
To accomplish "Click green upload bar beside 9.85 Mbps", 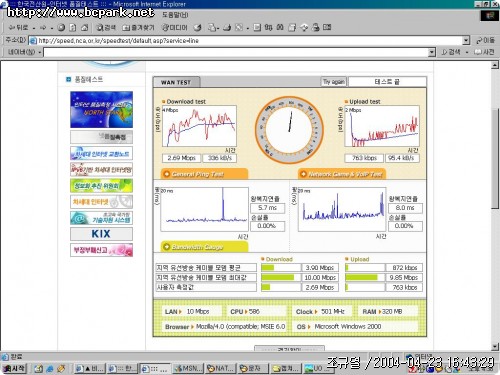I will click(x=361, y=277).
